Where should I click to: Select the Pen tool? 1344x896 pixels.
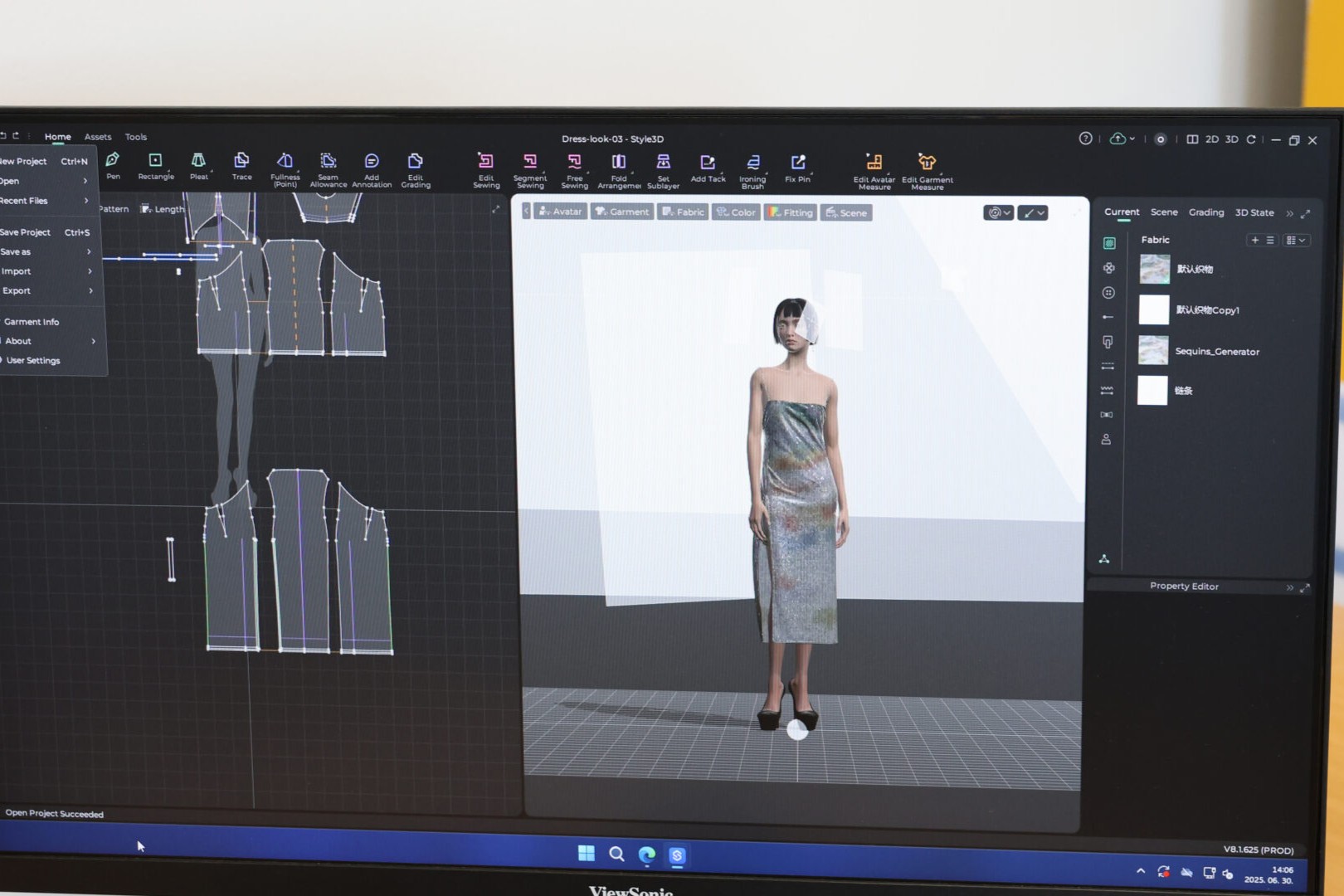tap(113, 165)
